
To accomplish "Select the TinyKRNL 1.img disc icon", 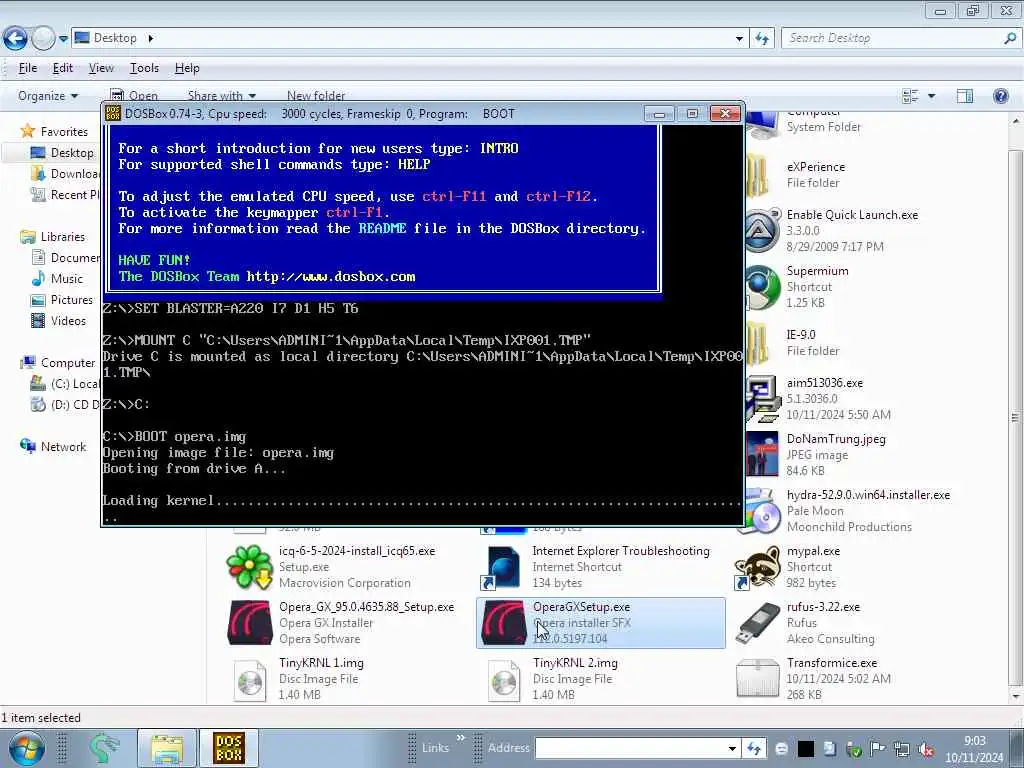I will point(249,680).
